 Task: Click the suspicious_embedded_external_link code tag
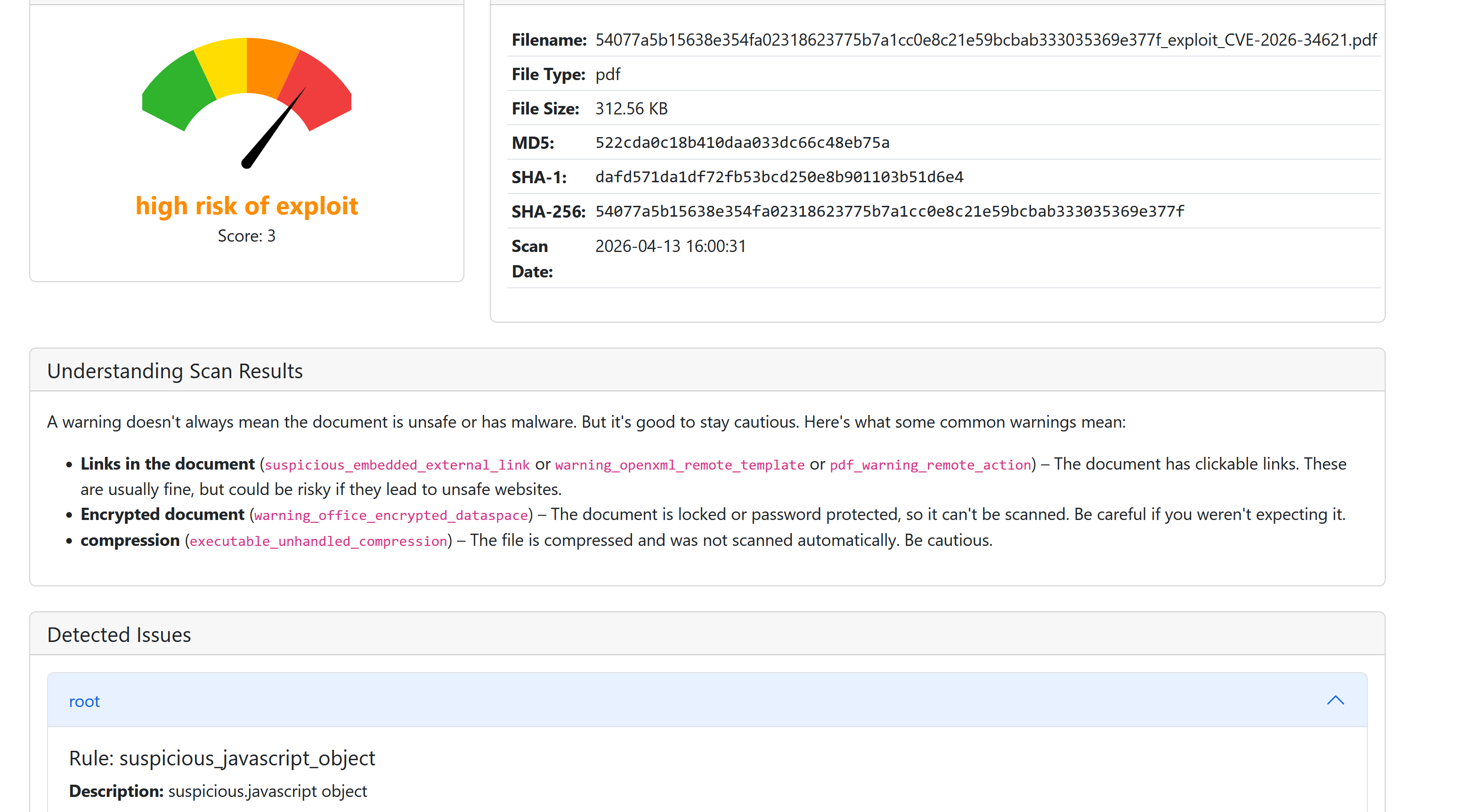(397, 465)
